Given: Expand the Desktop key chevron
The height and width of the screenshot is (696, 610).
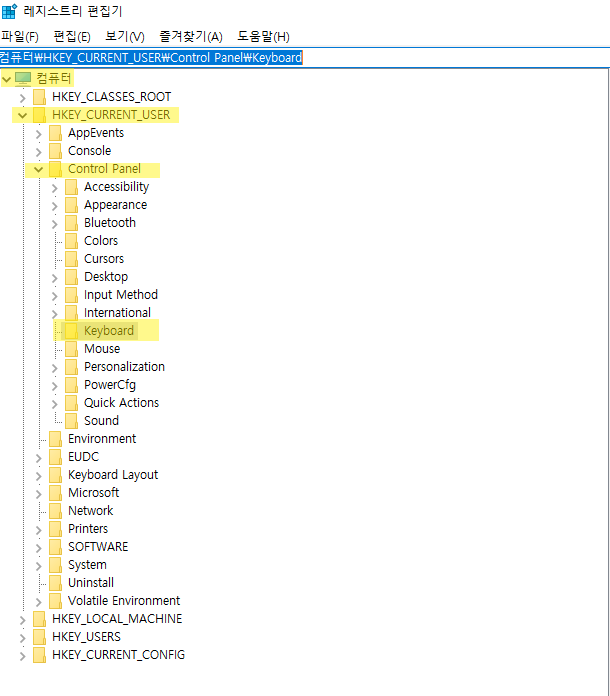Looking at the screenshot, I should (55, 277).
